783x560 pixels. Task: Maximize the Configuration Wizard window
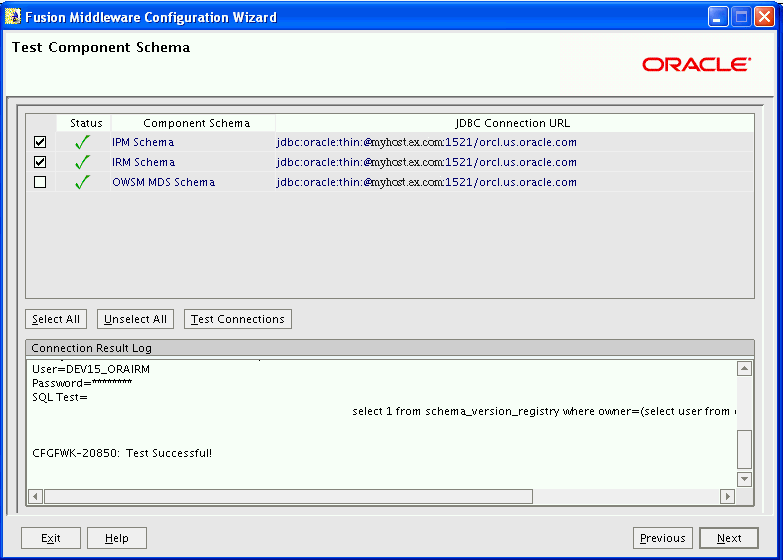point(742,17)
